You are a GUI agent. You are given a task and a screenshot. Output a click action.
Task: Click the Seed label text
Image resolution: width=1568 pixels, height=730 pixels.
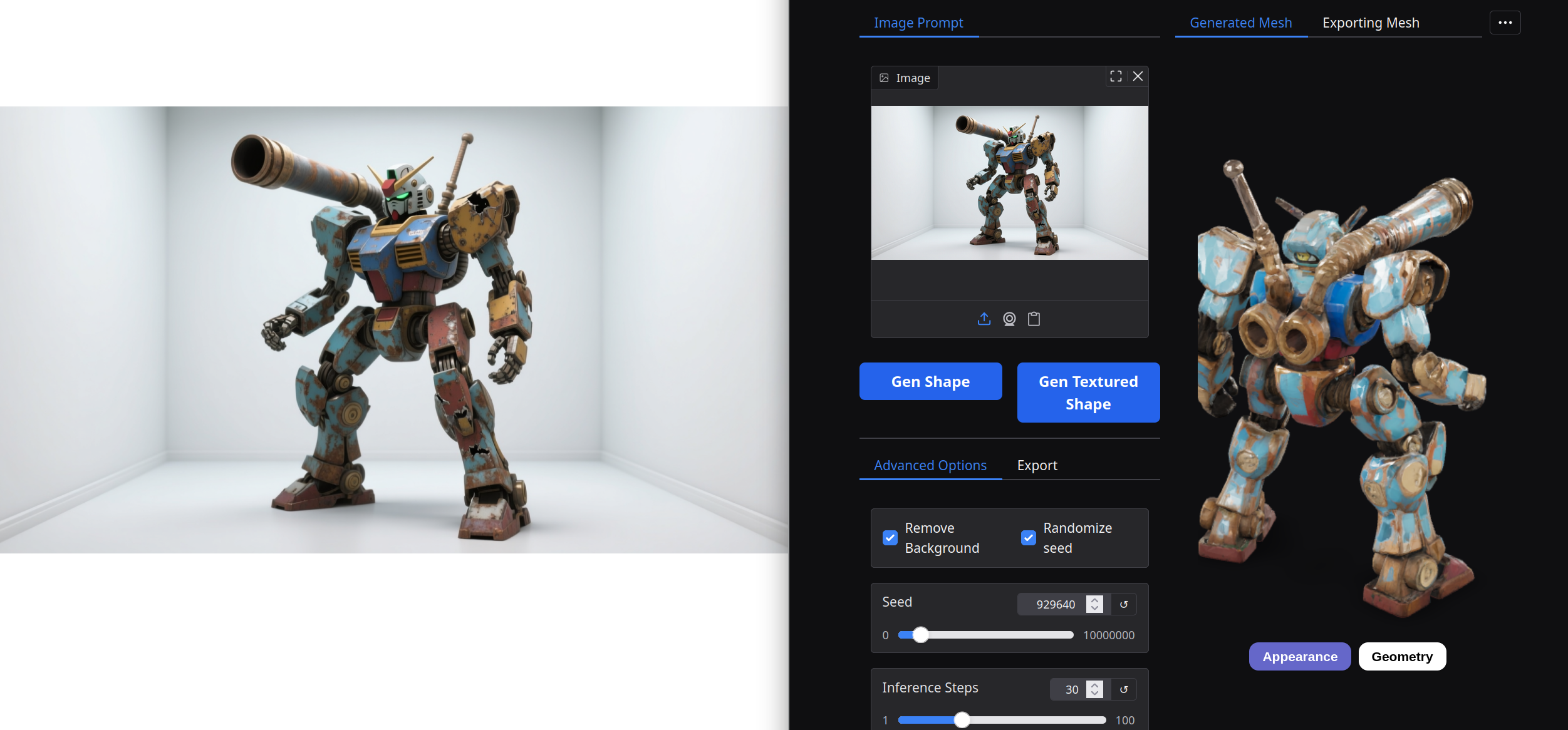point(896,602)
